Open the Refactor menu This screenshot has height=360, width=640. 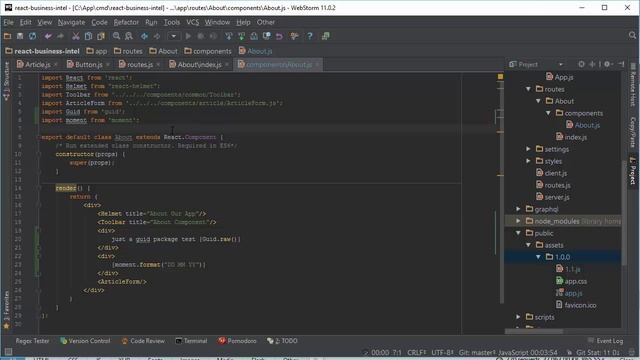[x=126, y=22]
